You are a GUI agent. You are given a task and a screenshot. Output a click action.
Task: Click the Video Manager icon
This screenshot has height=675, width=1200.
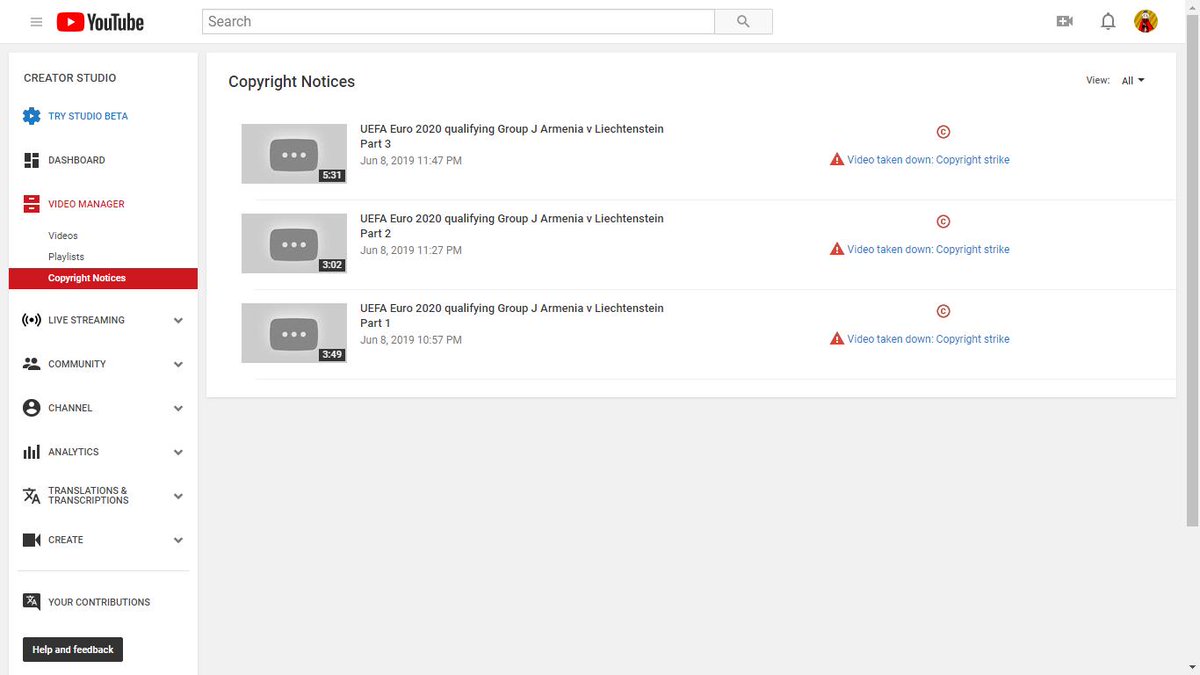point(31,204)
